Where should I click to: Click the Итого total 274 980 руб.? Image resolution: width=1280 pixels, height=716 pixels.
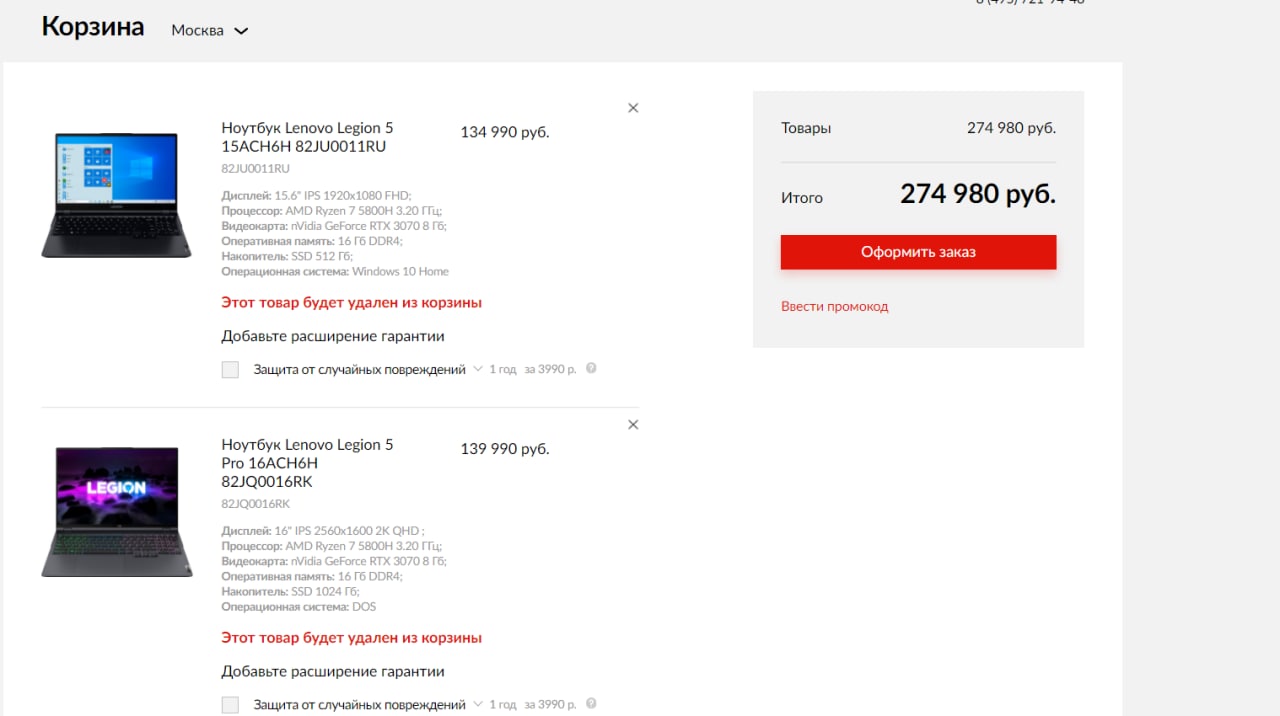pyautogui.click(x=978, y=194)
